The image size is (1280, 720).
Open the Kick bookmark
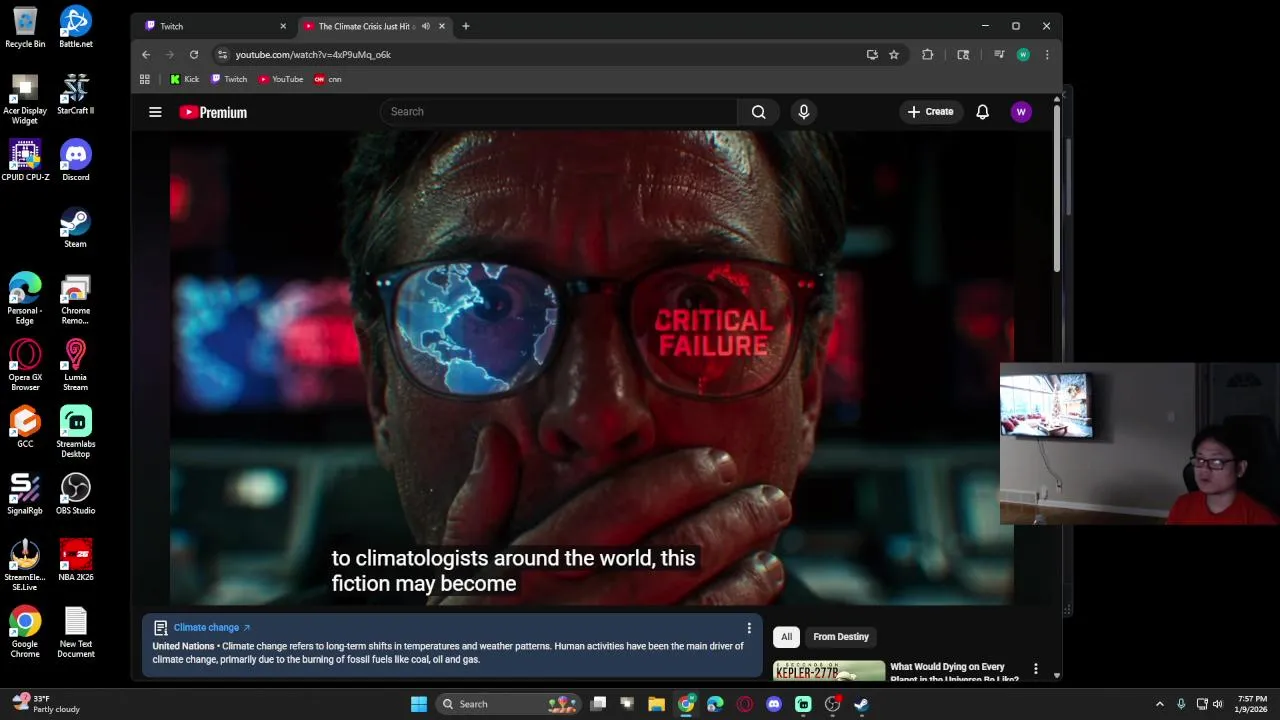pyautogui.click(x=185, y=79)
